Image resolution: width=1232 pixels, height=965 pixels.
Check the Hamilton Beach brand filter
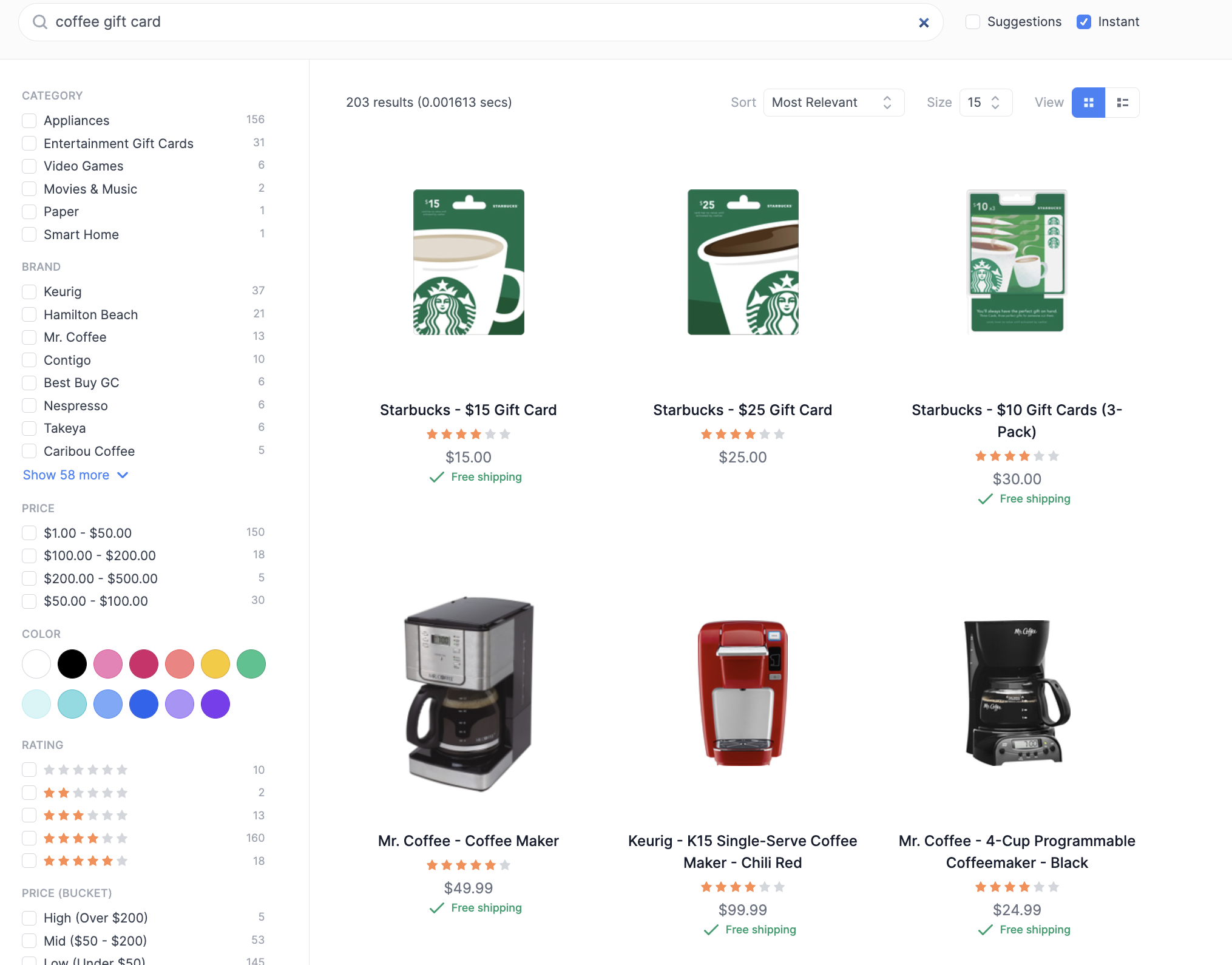click(29, 314)
